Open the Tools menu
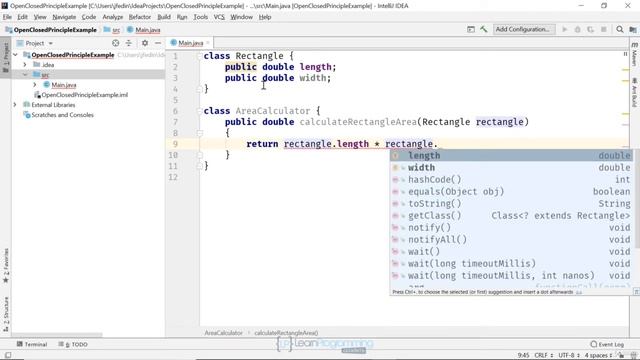This screenshot has height=360, width=640. click(200, 17)
